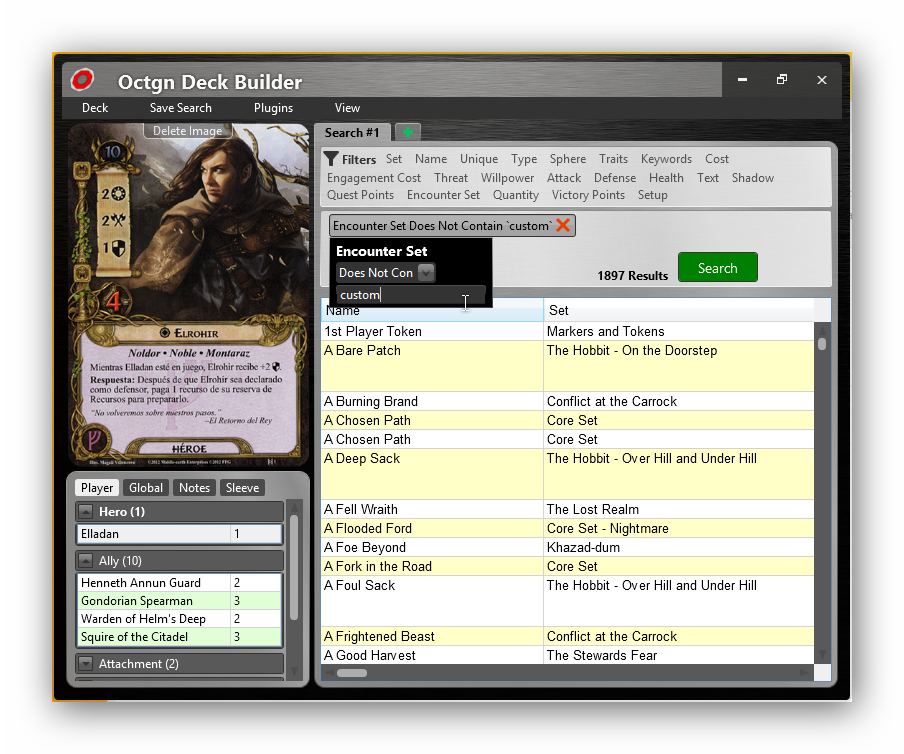Select the Player tab
Viewport: 904px width, 754px height.
(x=97, y=488)
